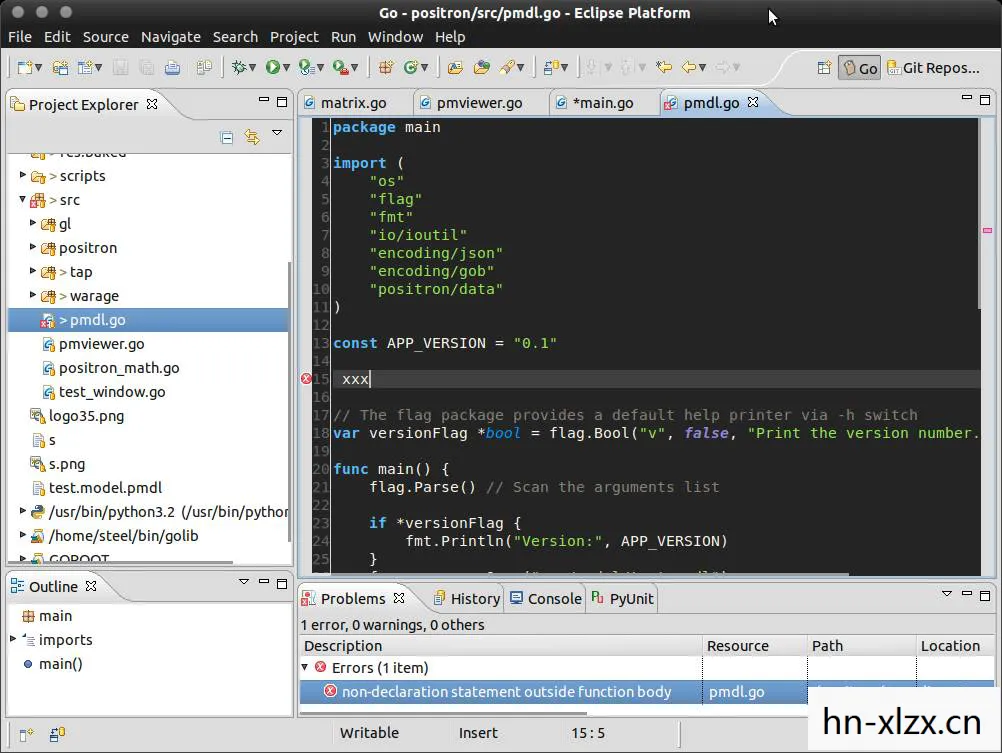Switch to the matrix.go editor tab
This screenshot has width=1002, height=753.
pyautogui.click(x=353, y=103)
